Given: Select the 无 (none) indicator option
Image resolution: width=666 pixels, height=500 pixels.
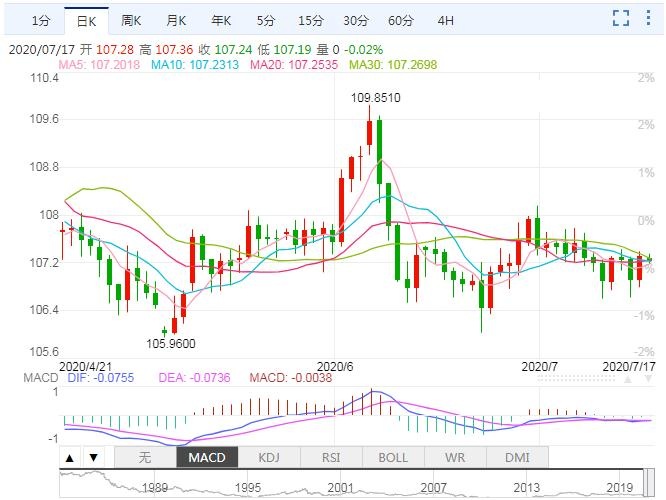Looking at the screenshot, I should (144, 458).
